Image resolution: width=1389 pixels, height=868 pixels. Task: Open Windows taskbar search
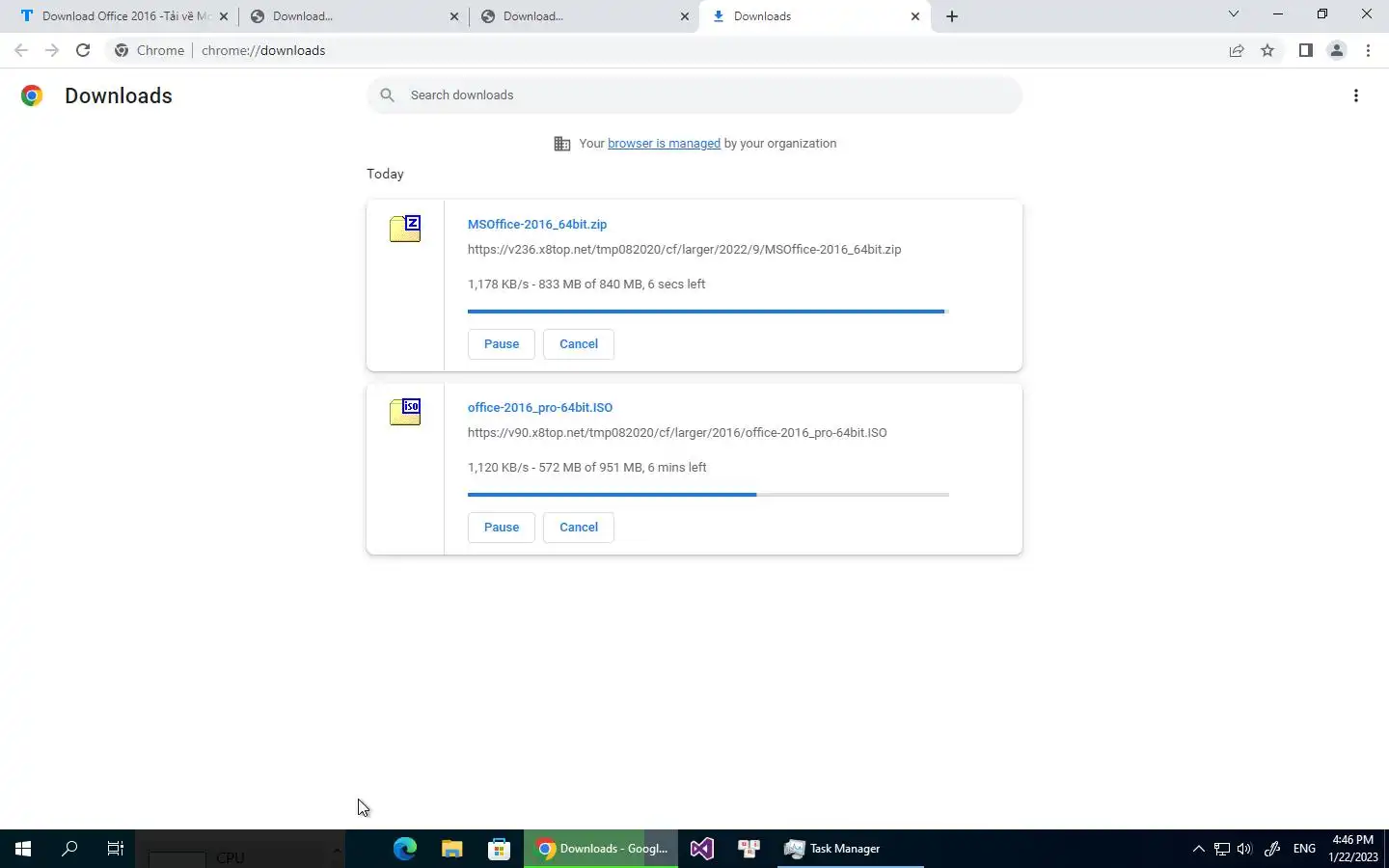tap(69, 849)
